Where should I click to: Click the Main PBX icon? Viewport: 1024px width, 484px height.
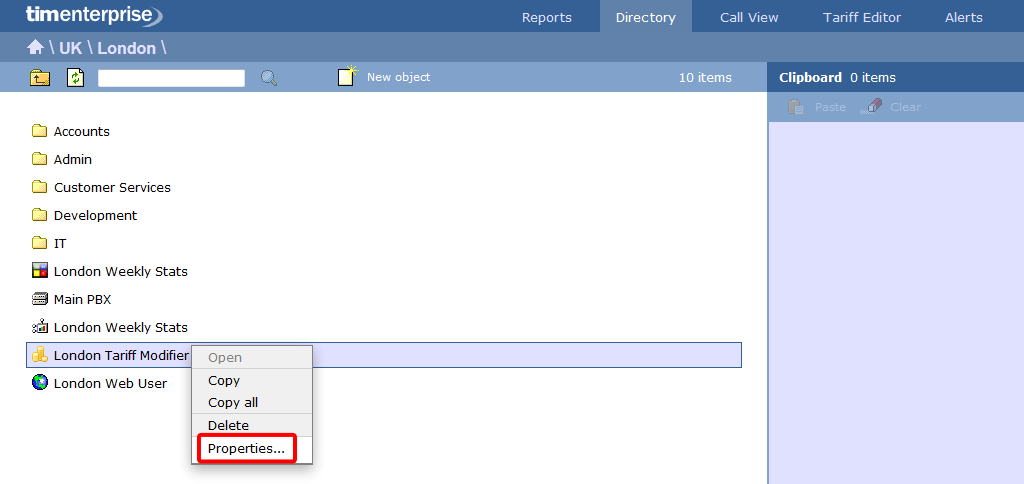(x=40, y=299)
